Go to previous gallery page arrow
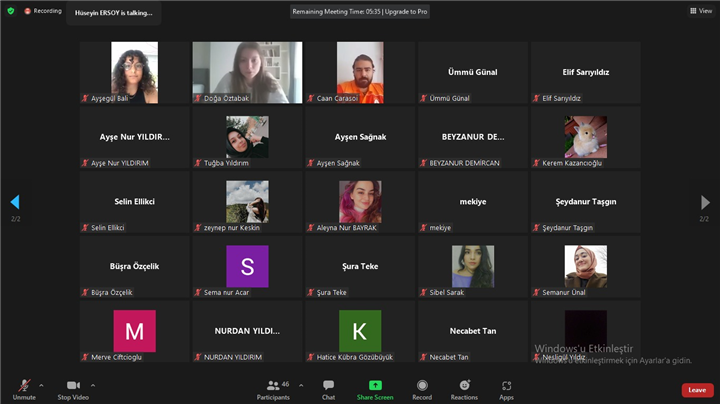 coord(15,202)
